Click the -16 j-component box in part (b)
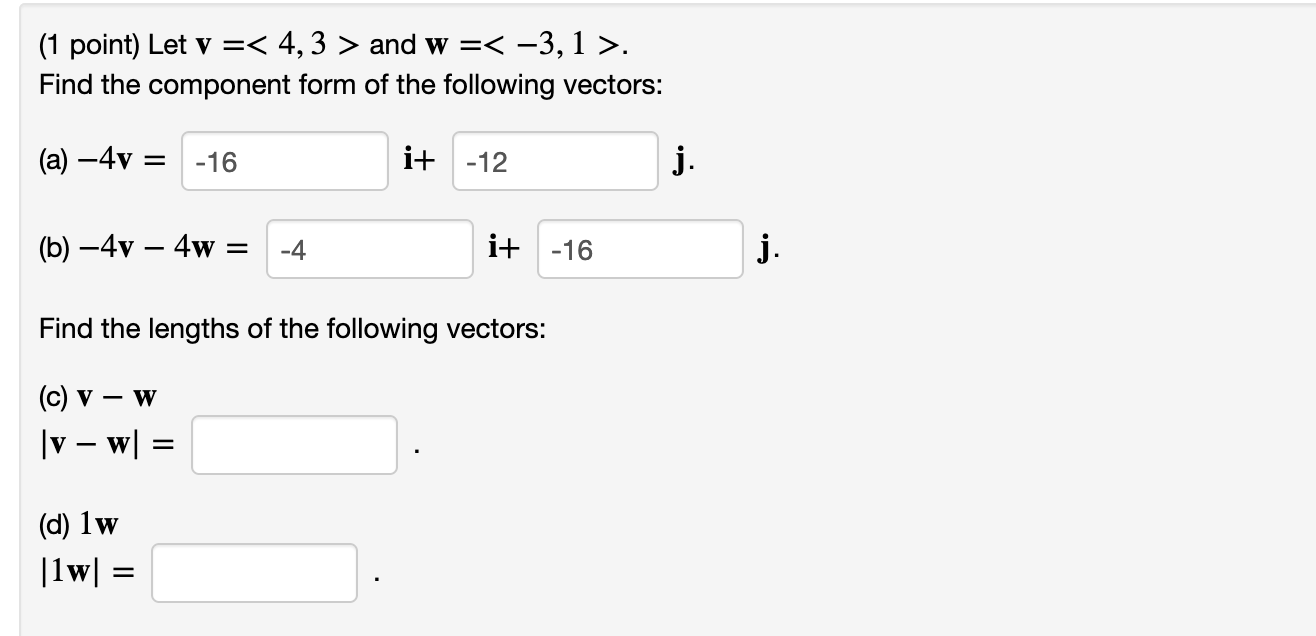 [639, 249]
